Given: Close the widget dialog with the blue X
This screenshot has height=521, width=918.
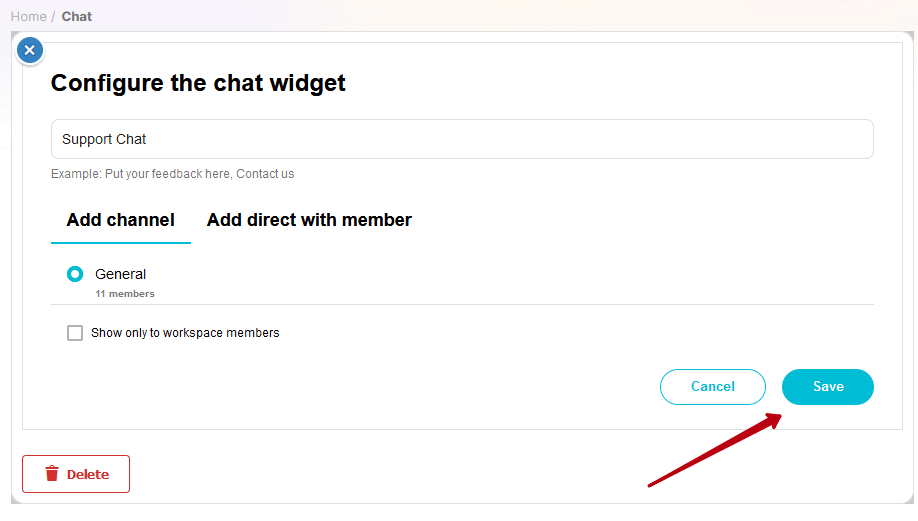Looking at the screenshot, I should click(30, 50).
